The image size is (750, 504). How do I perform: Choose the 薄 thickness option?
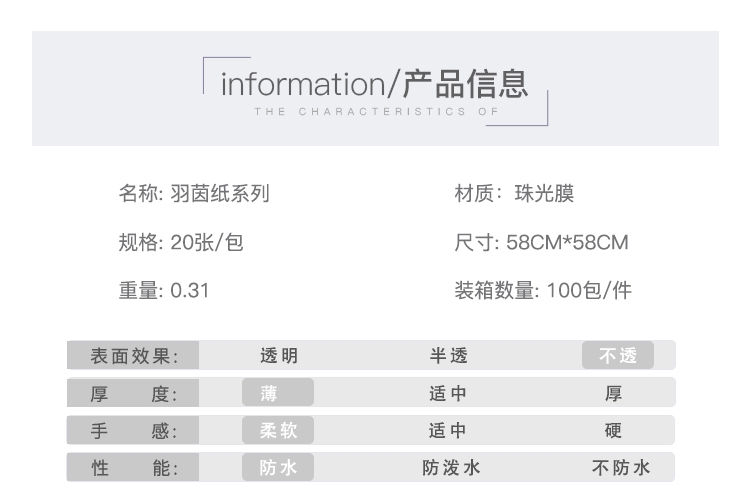[x=278, y=393]
